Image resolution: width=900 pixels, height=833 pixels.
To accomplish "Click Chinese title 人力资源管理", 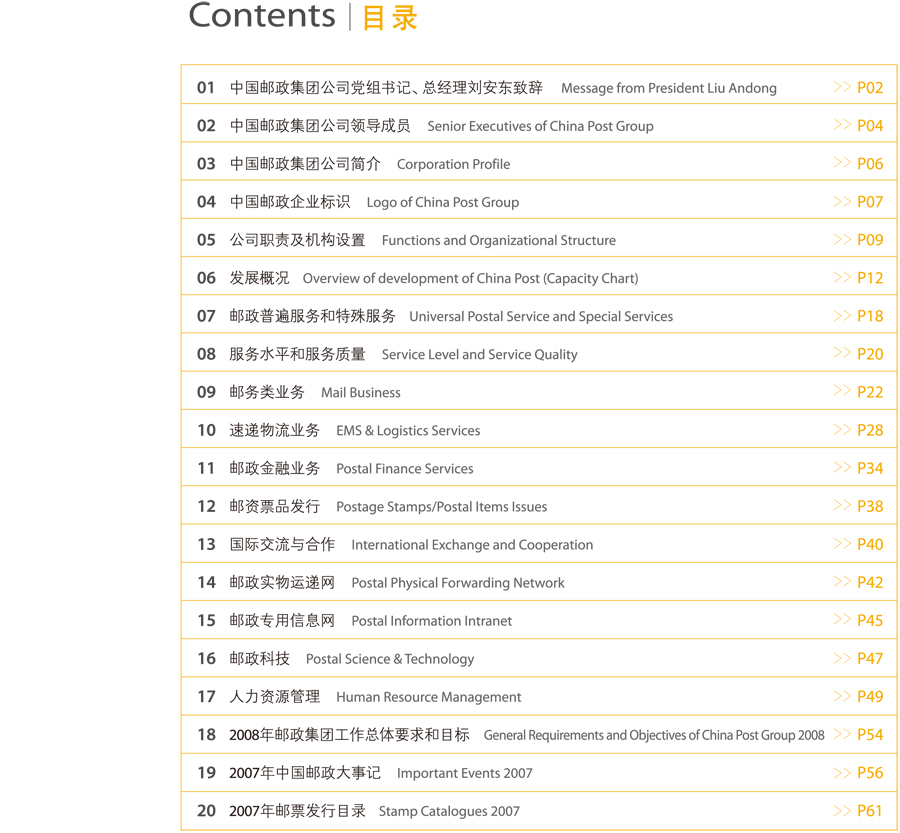I will pyautogui.click(x=274, y=696).
